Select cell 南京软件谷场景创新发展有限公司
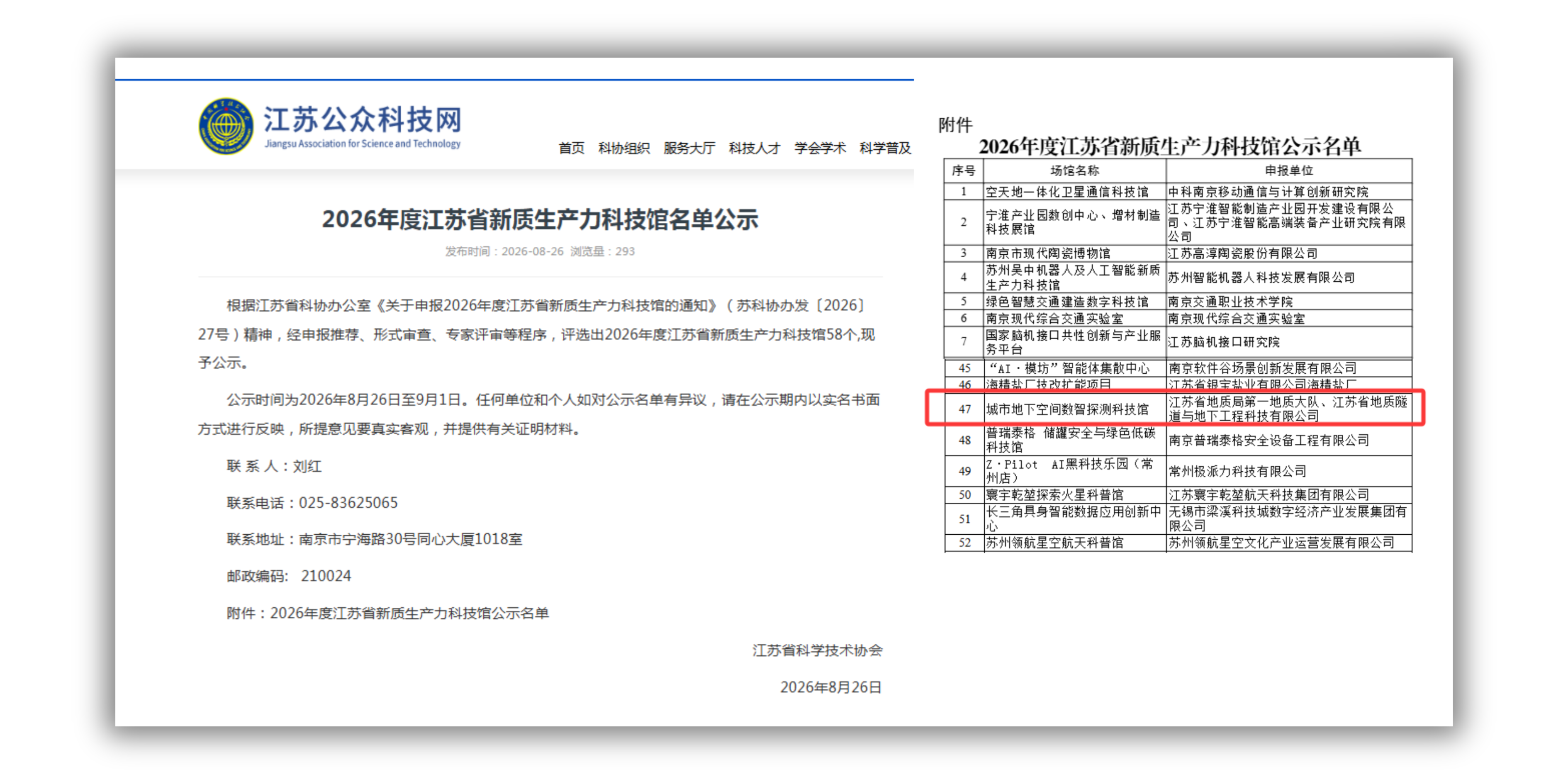1568x784 pixels. pyautogui.click(x=1288, y=368)
